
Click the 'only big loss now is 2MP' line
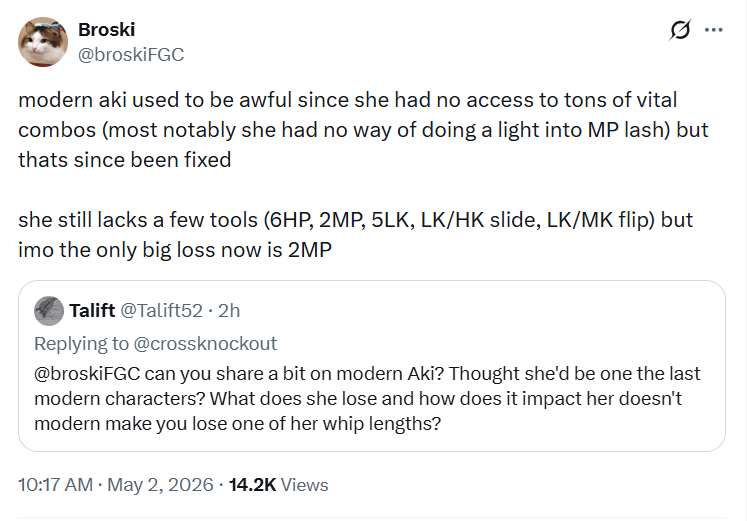[x=175, y=250]
